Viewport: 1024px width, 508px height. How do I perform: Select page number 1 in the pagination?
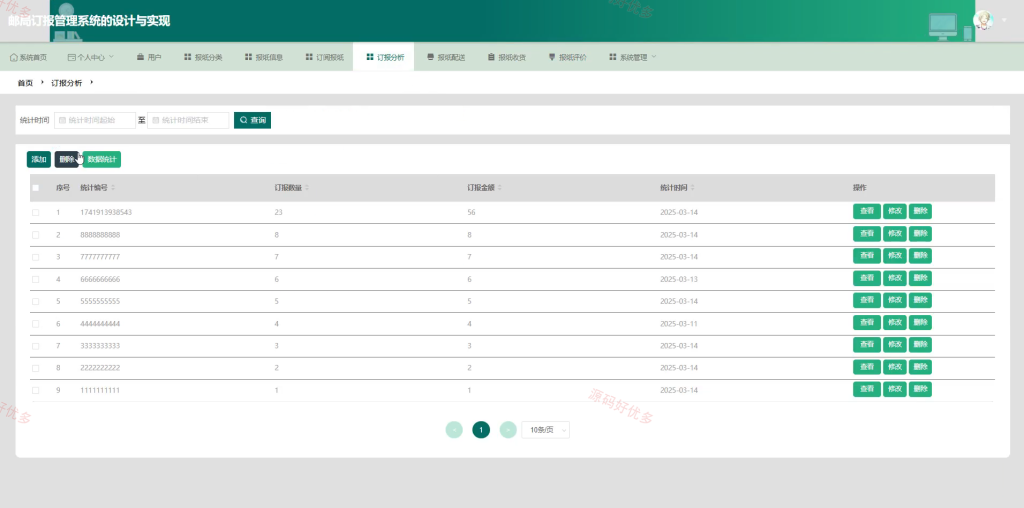[481, 430]
